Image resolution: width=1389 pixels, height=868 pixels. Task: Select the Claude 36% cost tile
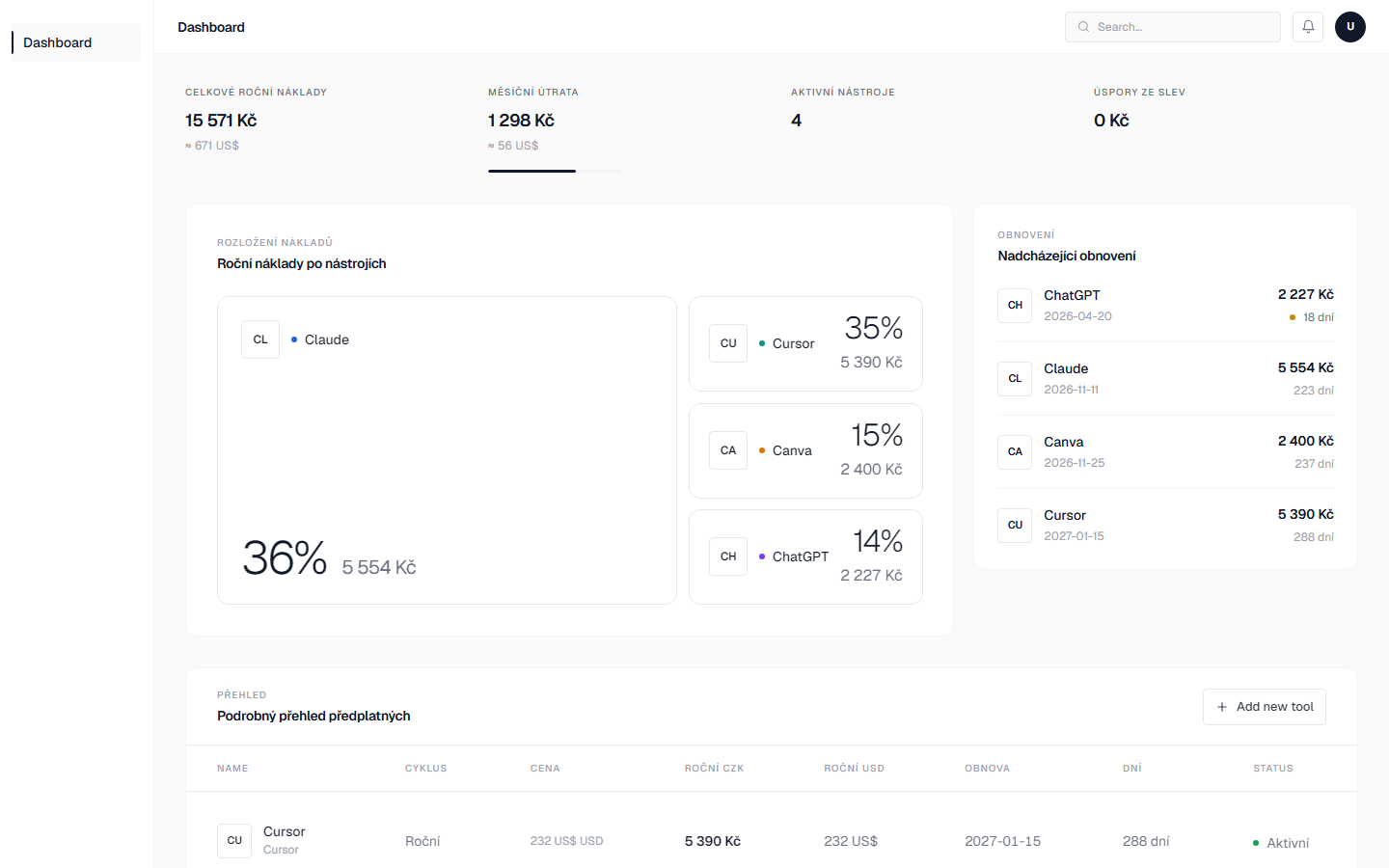pos(447,450)
